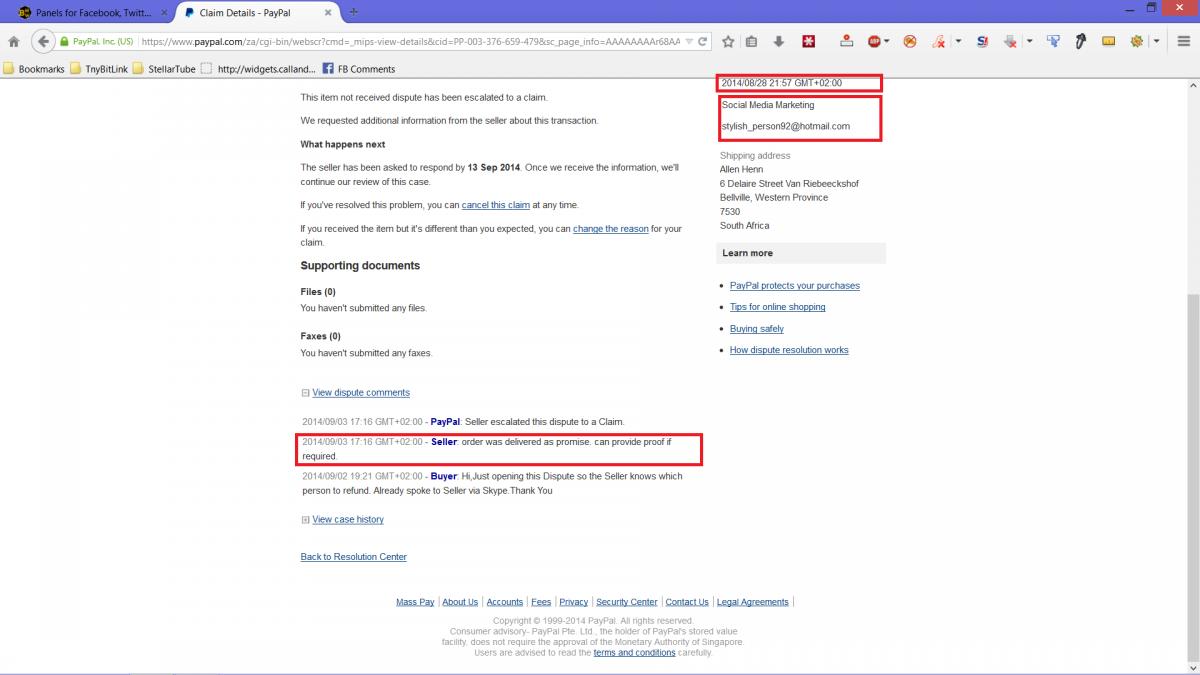Screen dimensions: 1200x675
Task: Open the Mass Pay footer link
Action: [x=415, y=602]
